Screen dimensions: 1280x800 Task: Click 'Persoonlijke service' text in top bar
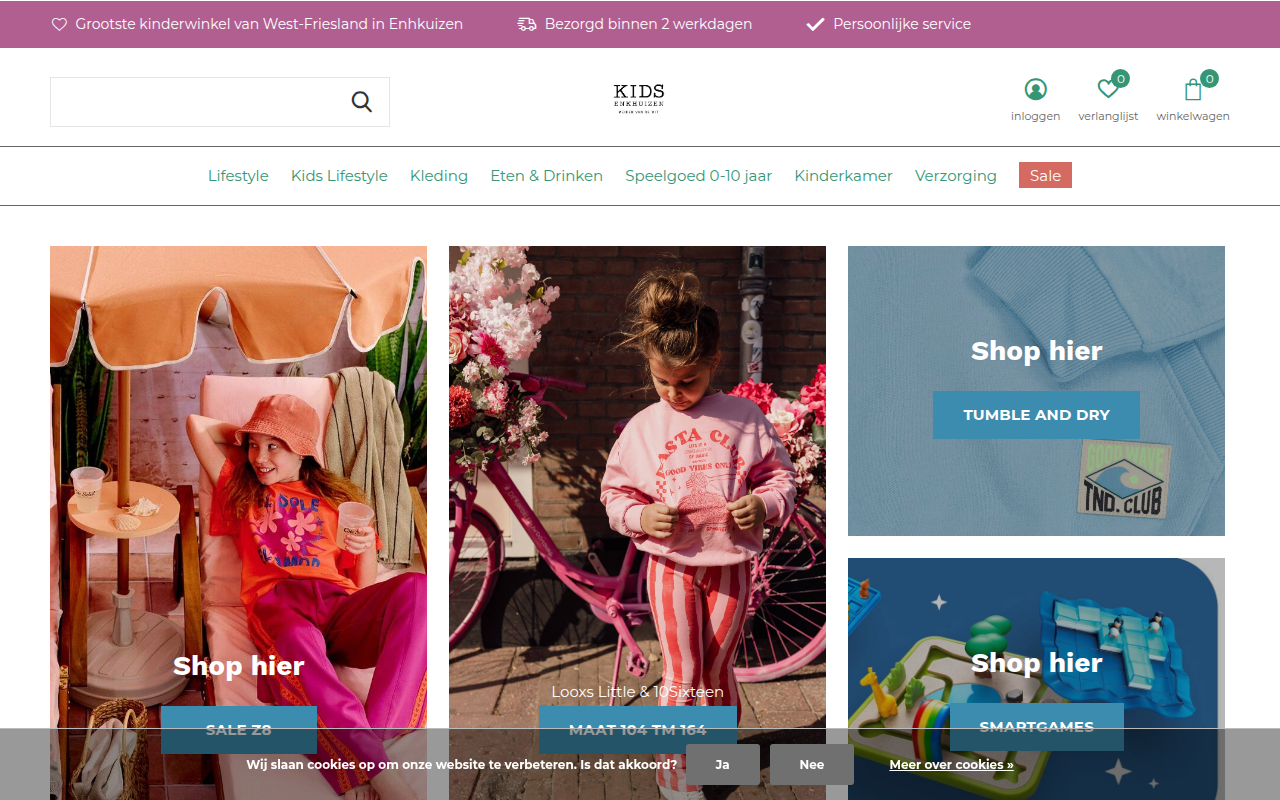pos(902,24)
